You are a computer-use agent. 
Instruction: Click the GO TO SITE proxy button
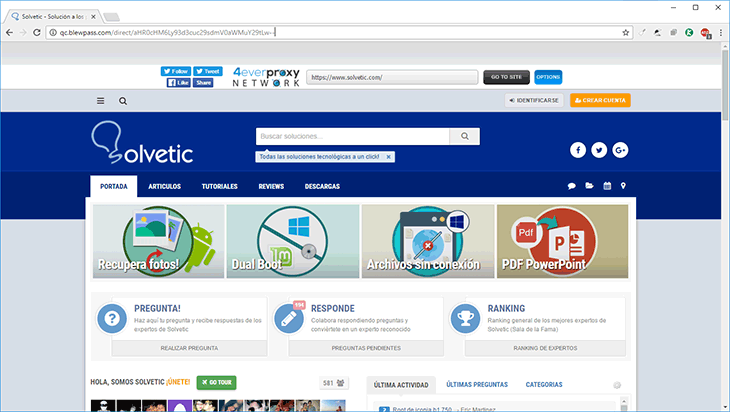[506, 77]
